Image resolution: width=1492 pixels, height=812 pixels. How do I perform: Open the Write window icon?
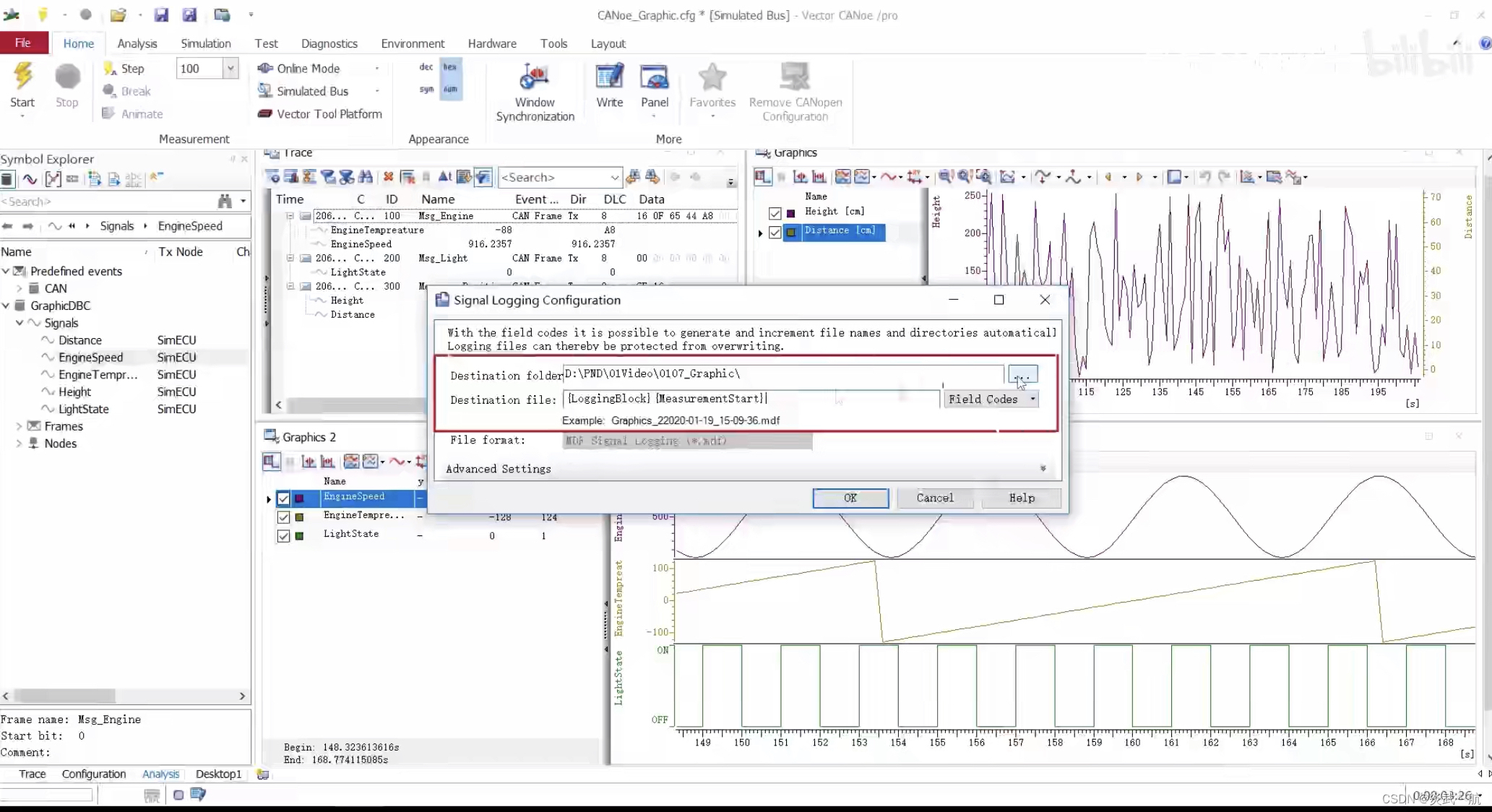click(609, 77)
